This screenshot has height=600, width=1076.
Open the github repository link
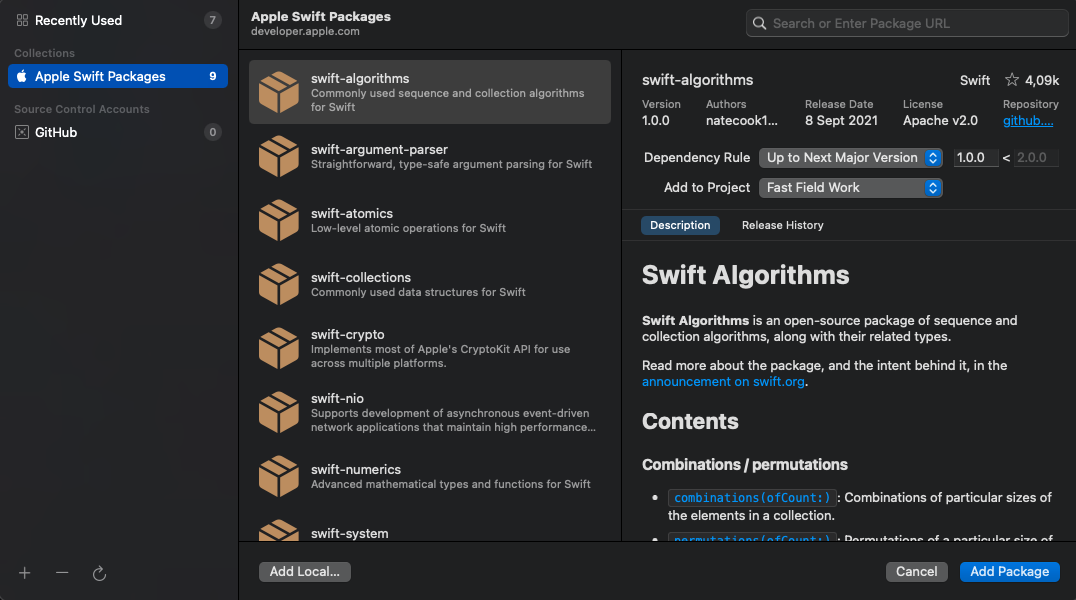point(1028,121)
